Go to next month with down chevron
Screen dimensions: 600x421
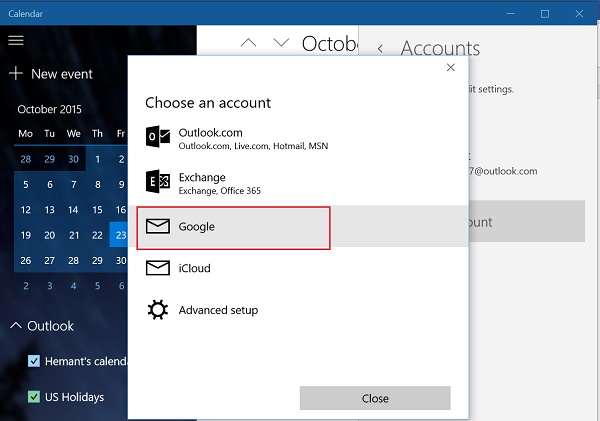tap(281, 42)
